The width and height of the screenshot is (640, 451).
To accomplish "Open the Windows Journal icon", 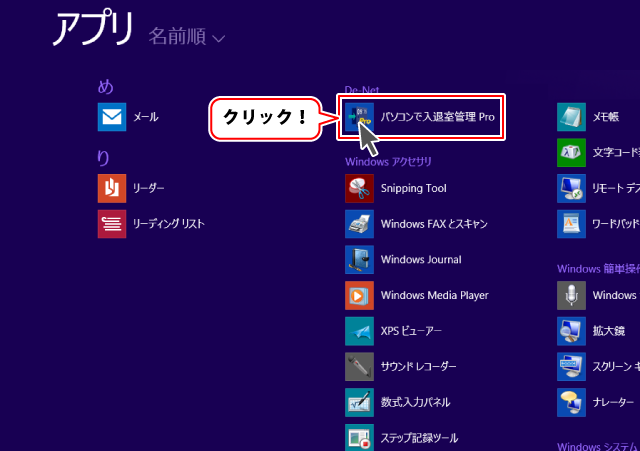I will (x=359, y=259).
